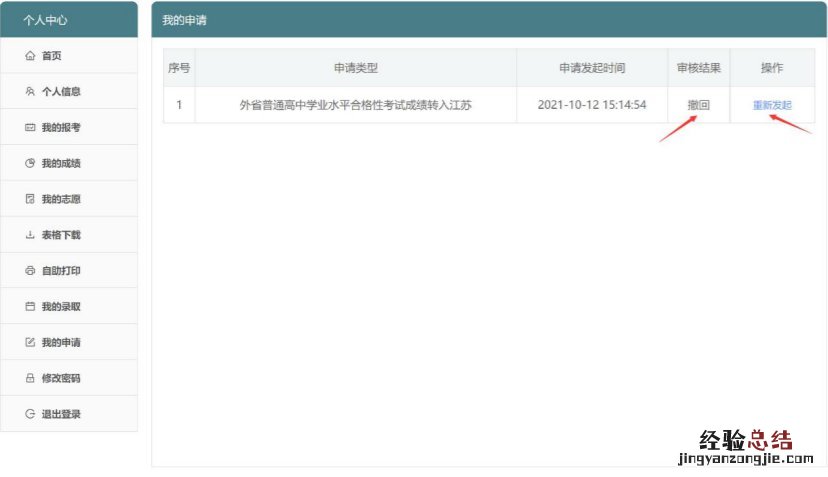Image resolution: width=828 pixels, height=477 pixels.
Task: Open 自助打印 from the sidebar
Action: 69,270
